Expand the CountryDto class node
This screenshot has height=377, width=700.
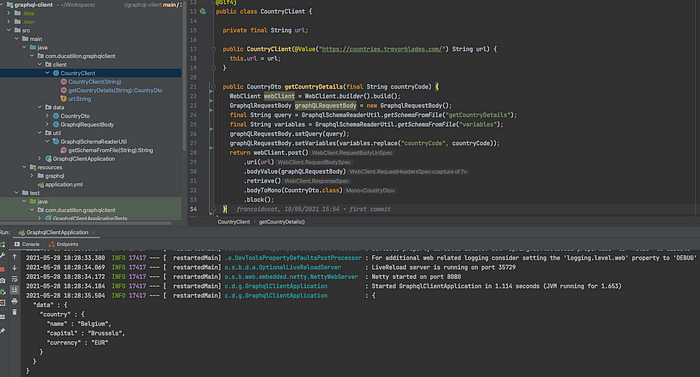click(47, 116)
